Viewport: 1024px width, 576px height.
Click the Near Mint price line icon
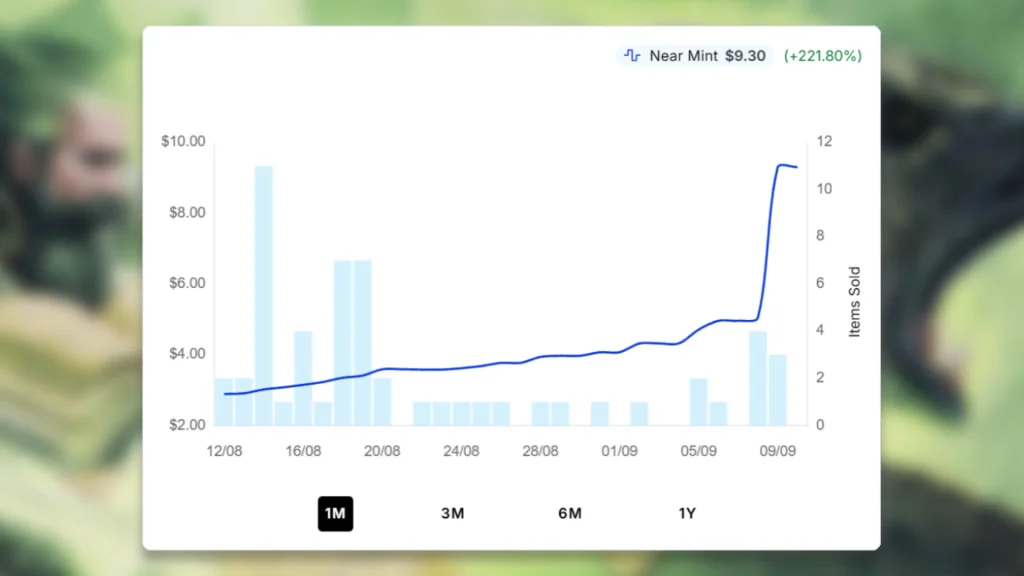pyautogui.click(x=632, y=56)
